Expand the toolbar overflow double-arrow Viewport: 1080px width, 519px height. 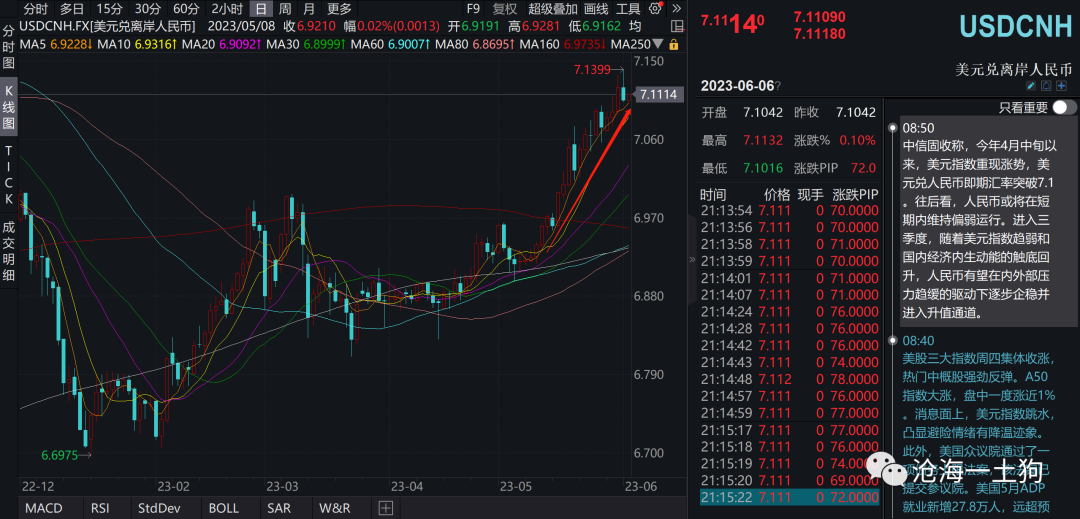676,9
